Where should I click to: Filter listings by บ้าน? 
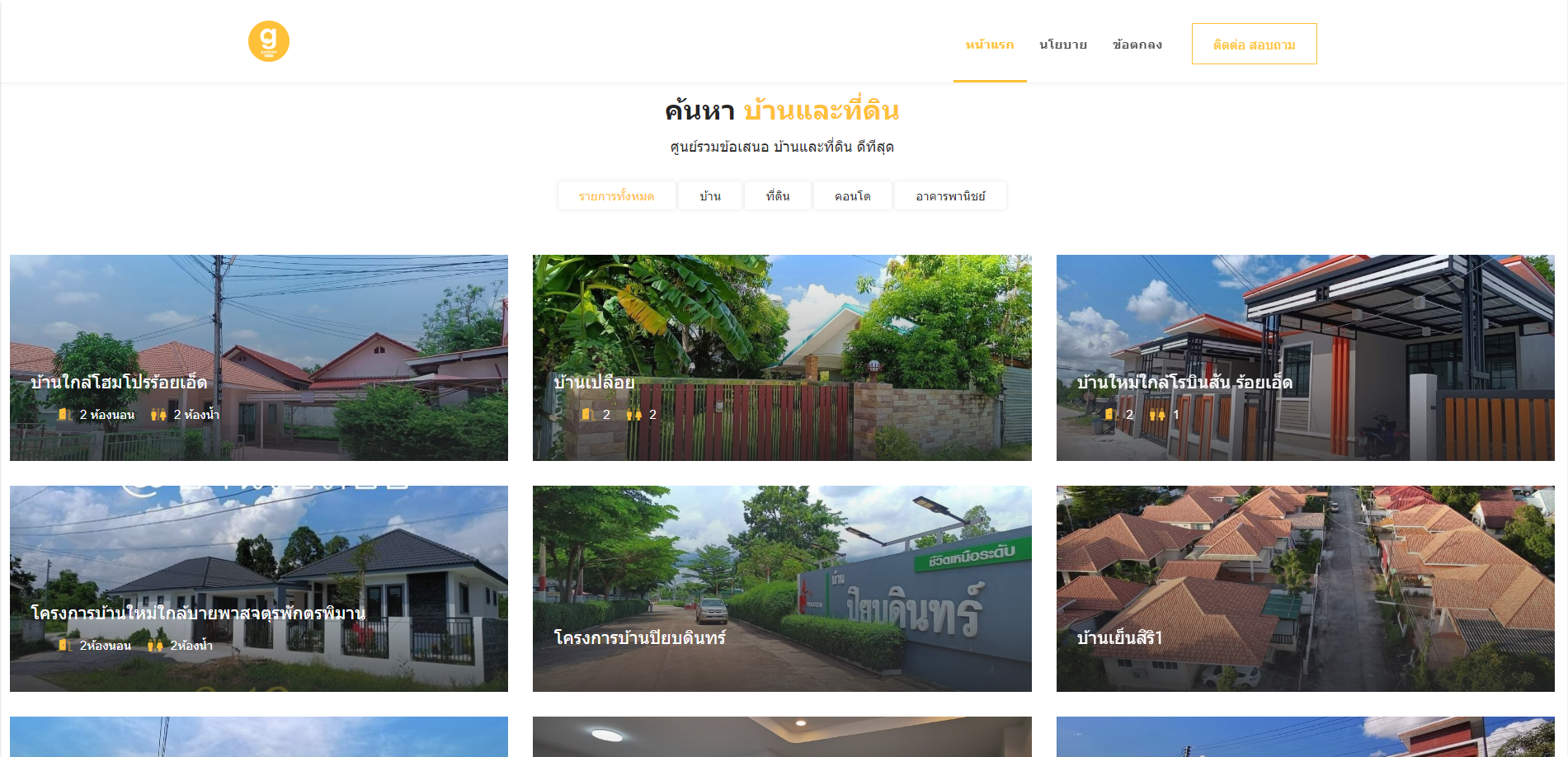[710, 196]
